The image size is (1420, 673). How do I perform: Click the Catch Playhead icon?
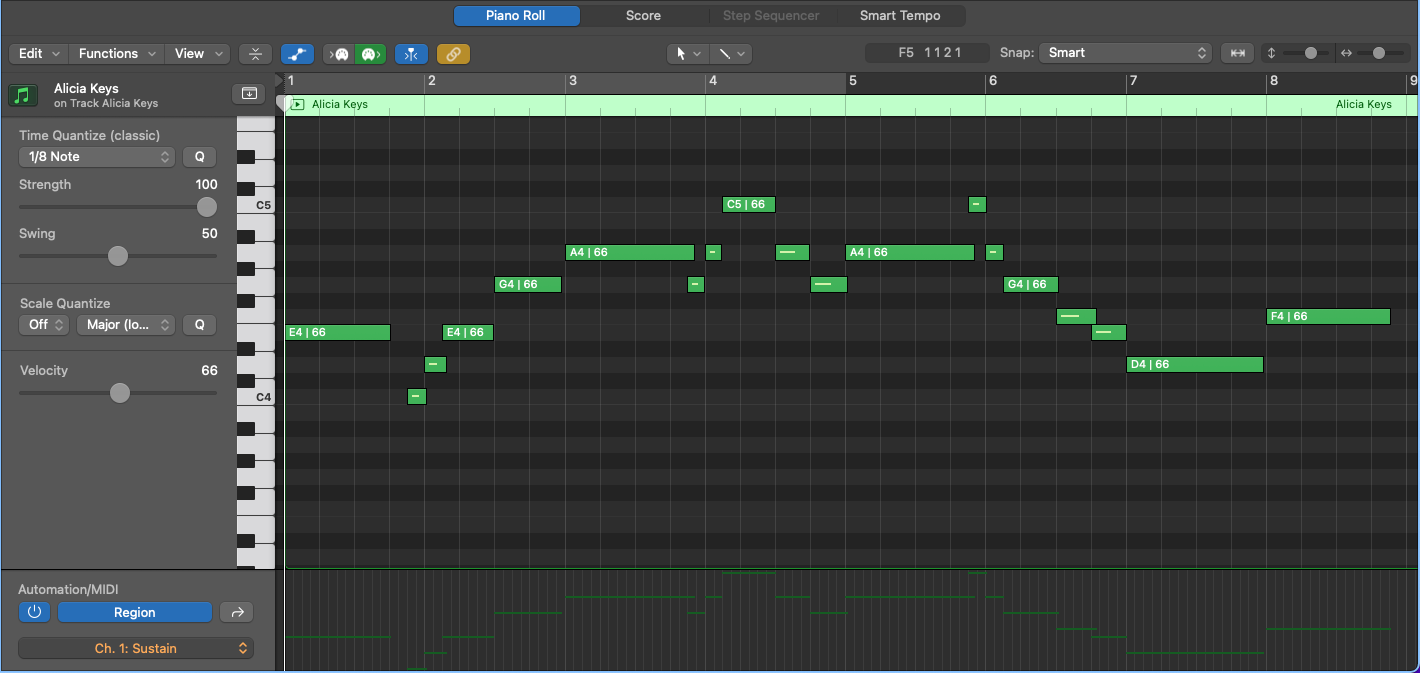[x=1237, y=52]
